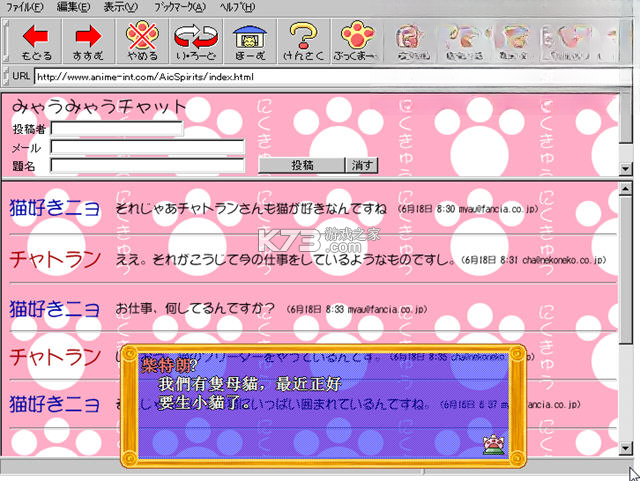The image size is (640, 481).
Task: Open the 編集(E) menu
Action: (x=73, y=7)
